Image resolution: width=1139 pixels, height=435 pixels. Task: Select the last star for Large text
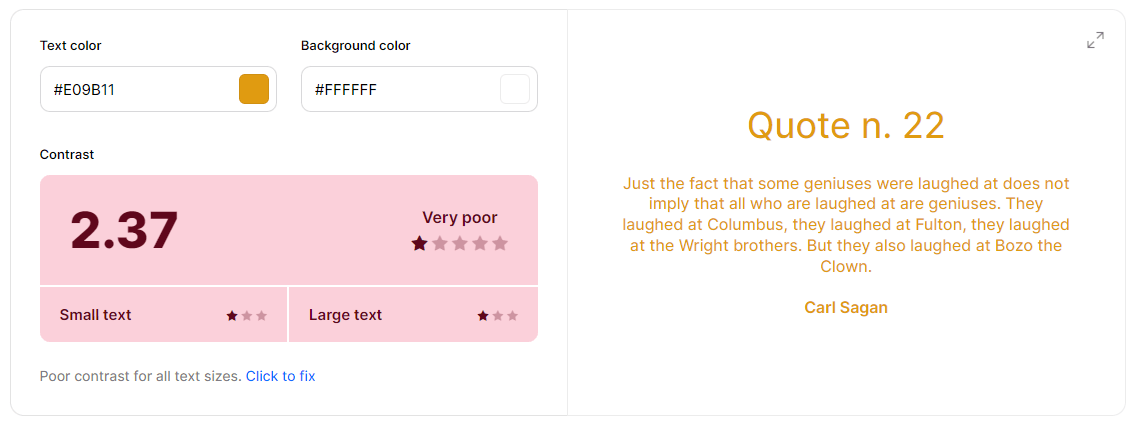click(512, 315)
